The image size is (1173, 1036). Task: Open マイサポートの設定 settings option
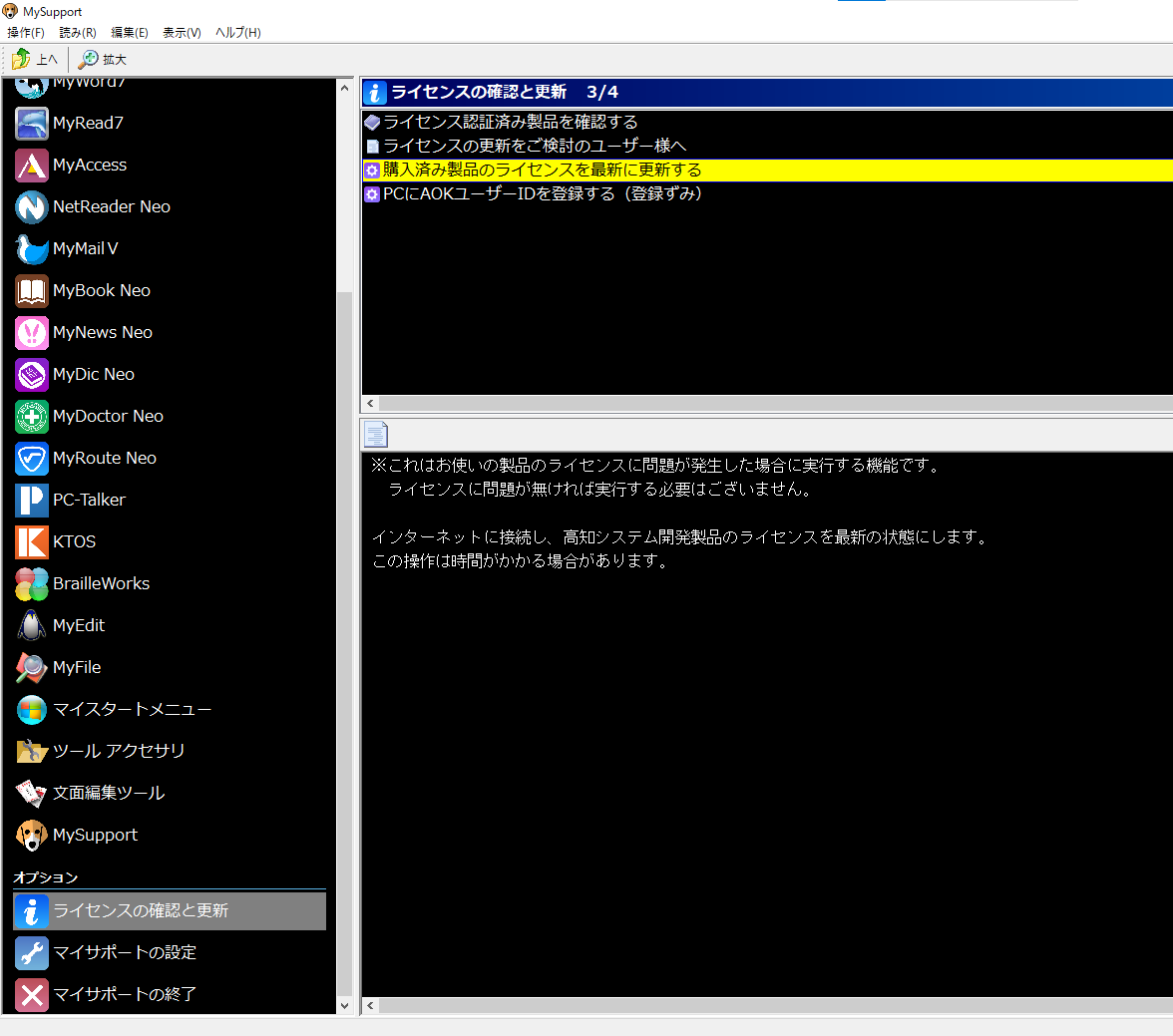[124, 953]
